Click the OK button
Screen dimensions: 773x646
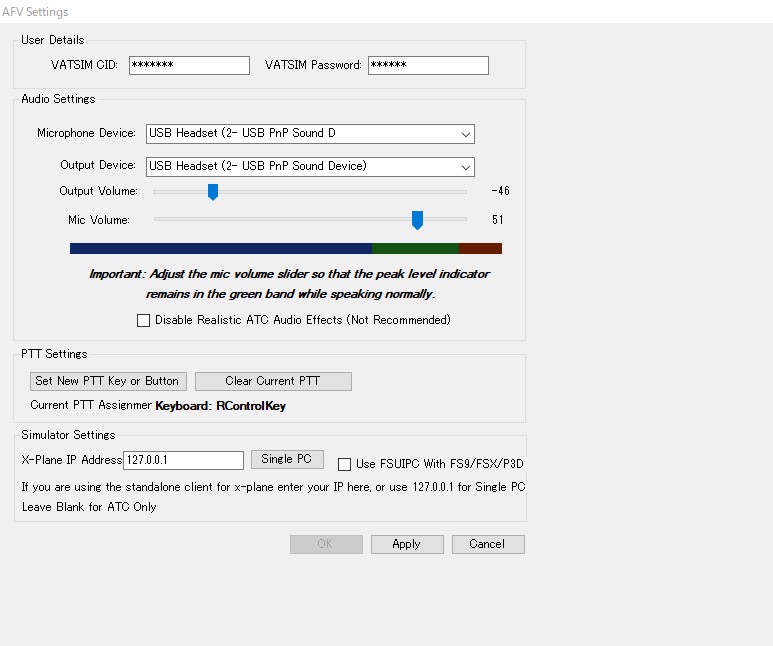(x=326, y=544)
